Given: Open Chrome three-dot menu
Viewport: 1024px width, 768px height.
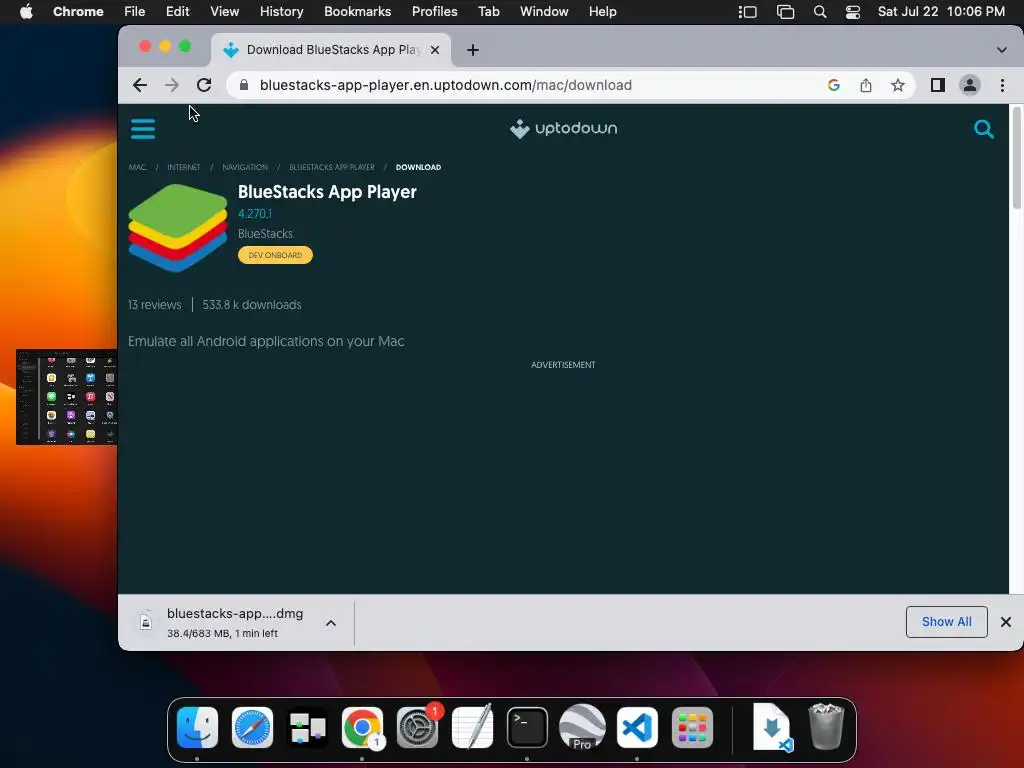Looking at the screenshot, I should coord(1002,85).
